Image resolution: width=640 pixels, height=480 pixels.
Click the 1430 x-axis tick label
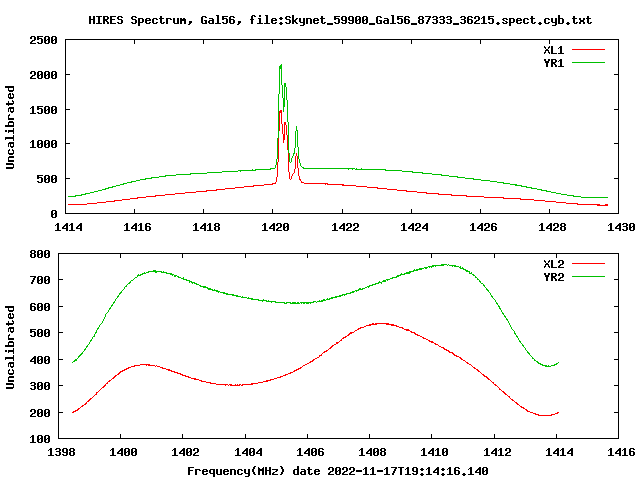[621, 227]
